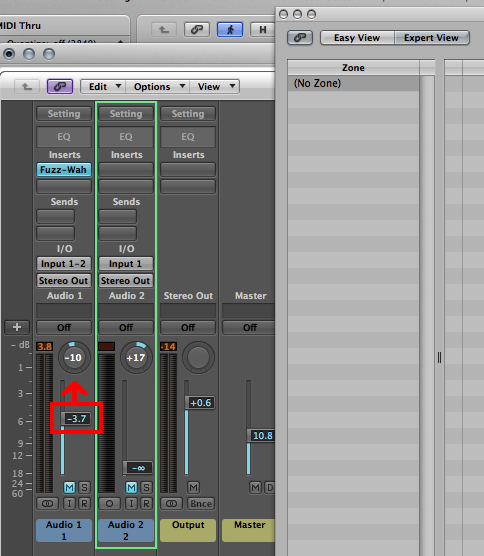Toggle stereo format icon on Audio 1
The image size is (484, 556).
click(48, 503)
